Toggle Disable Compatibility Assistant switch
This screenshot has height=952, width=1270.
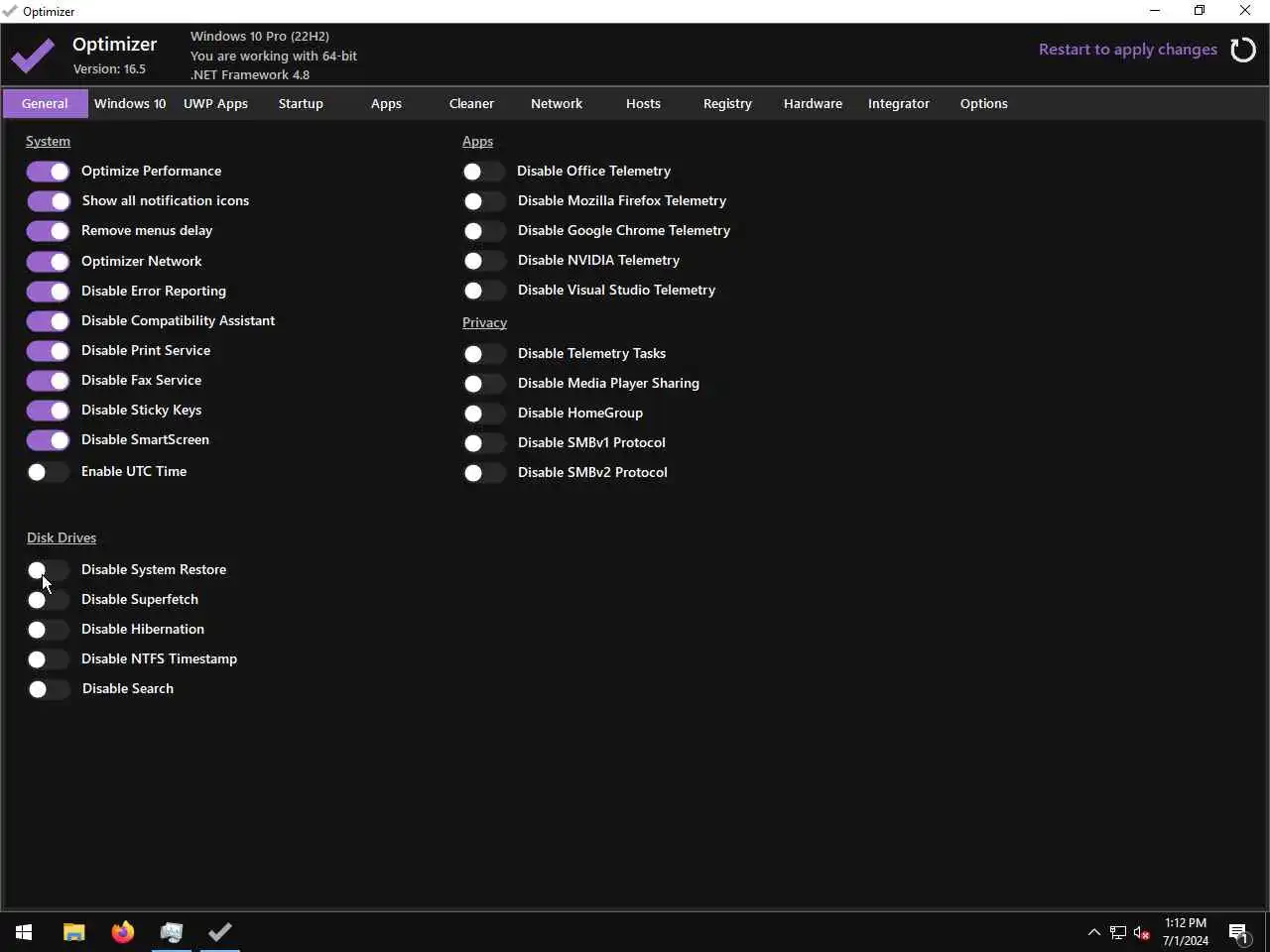48,321
